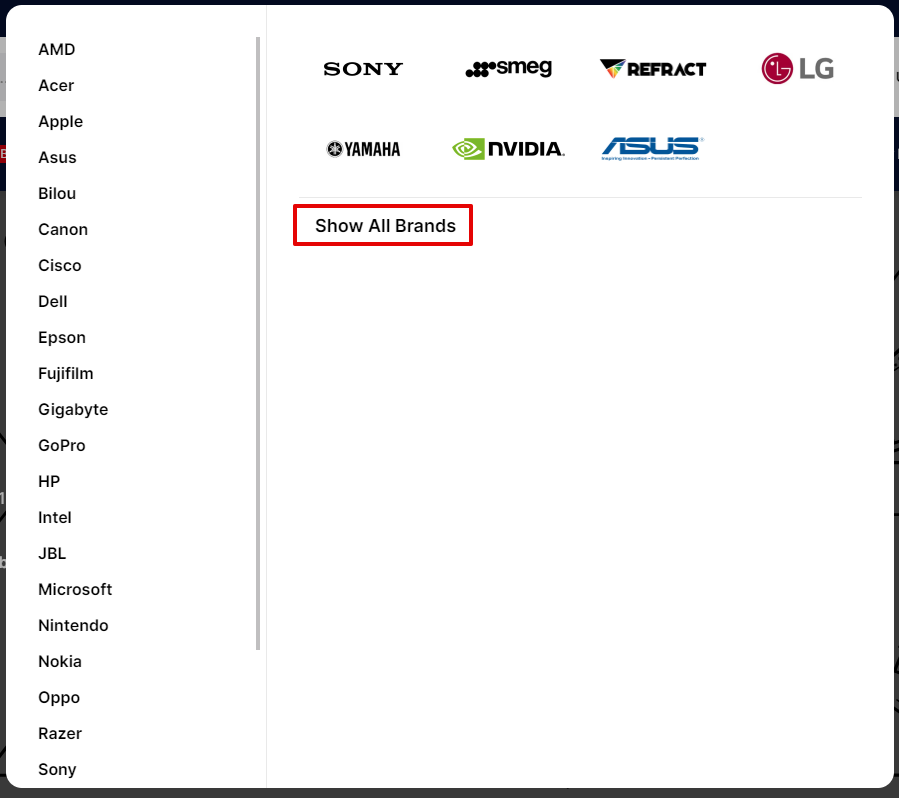This screenshot has height=798, width=899.
Task: Select Razer in the brand list
Action: click(60, 734)
